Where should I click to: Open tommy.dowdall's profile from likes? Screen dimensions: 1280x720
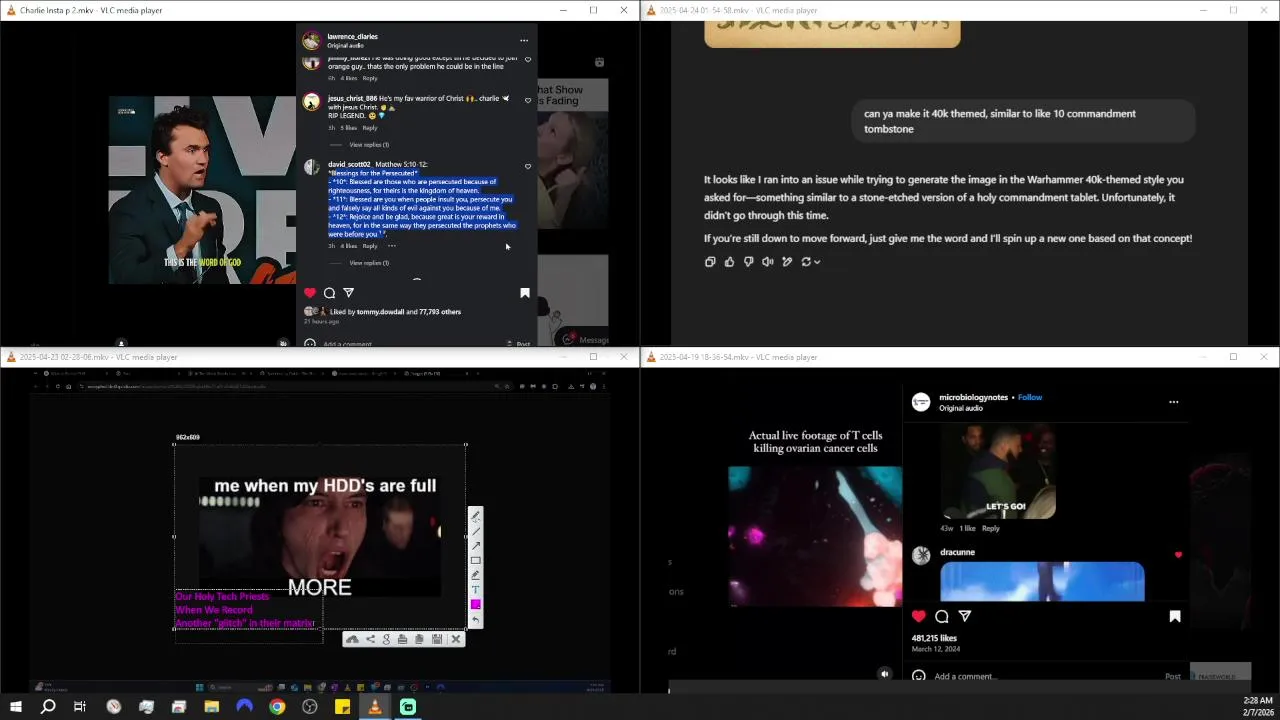click(380, 312)
